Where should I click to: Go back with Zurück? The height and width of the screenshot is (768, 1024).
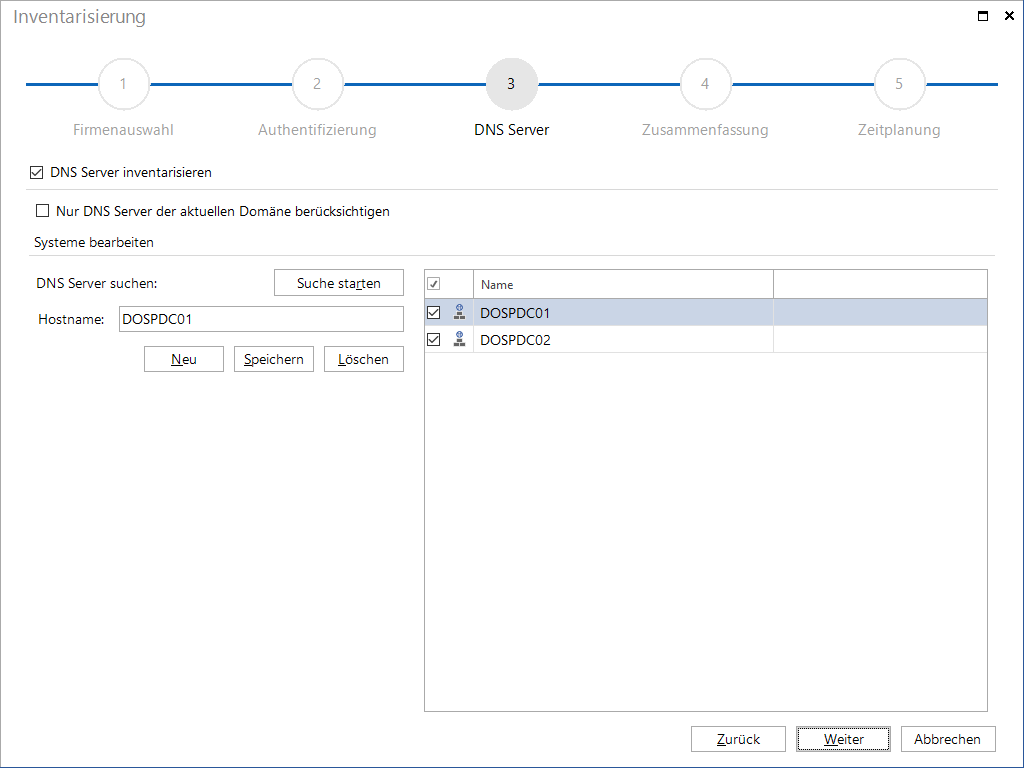(738, 739)
